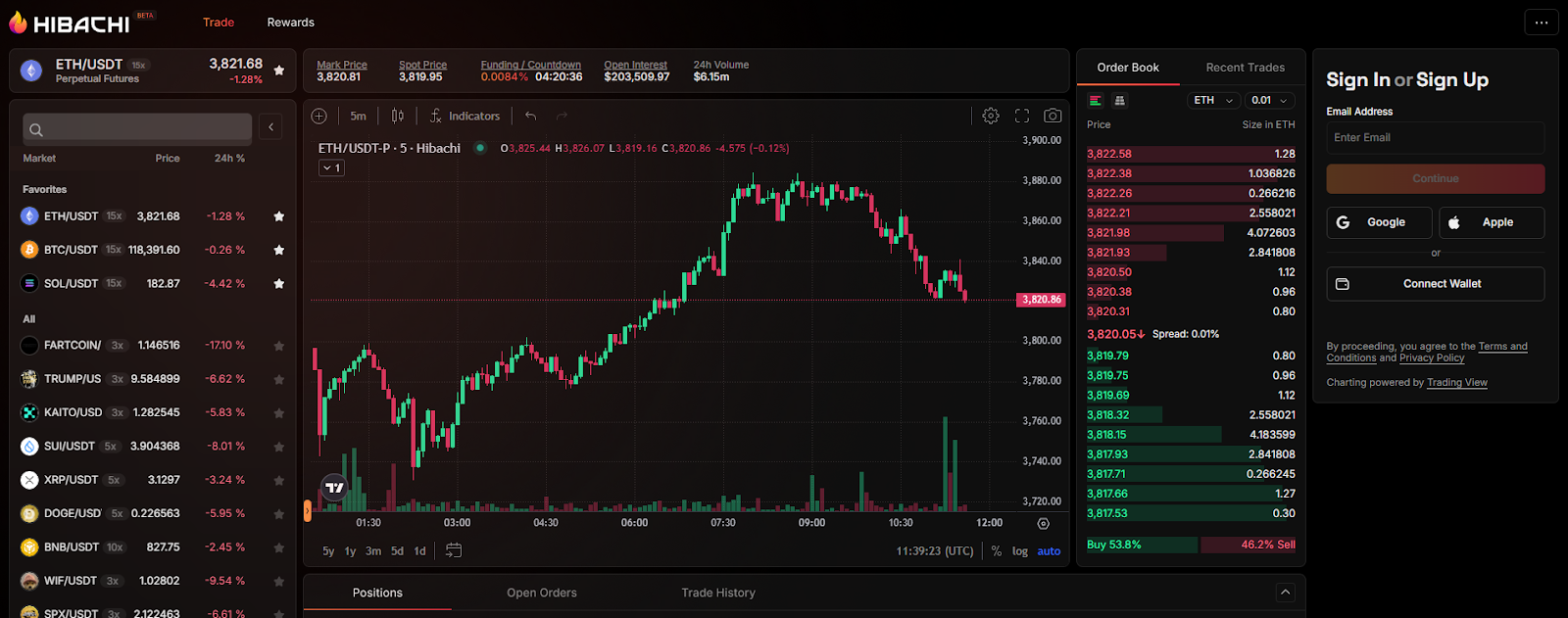Open the 5m interval selector
Screen dimensions: 1568x618
(359, 116)
